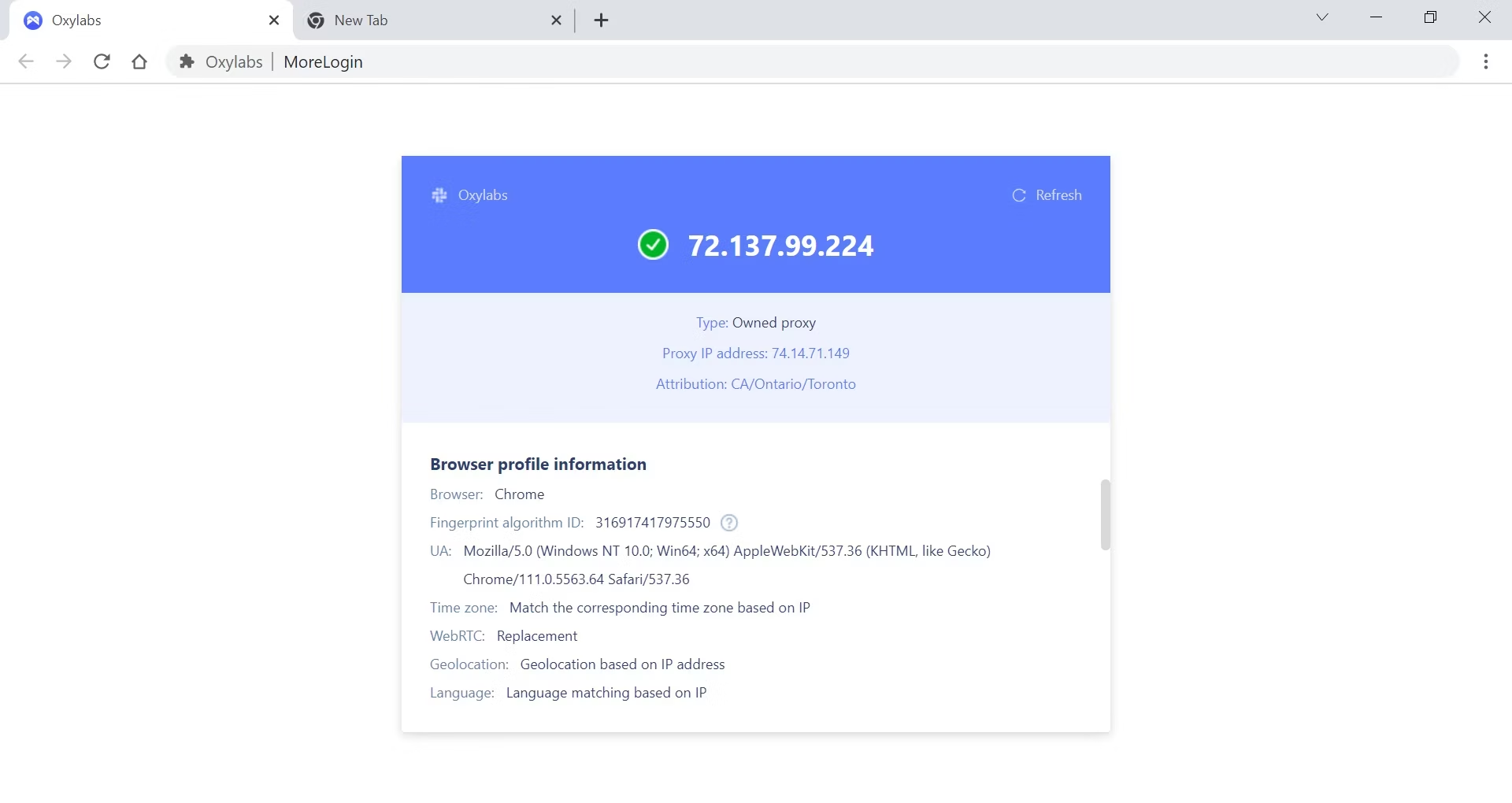The height and width of the screenshot is (803, 1512).
Task: Click the help icon beside Fingerprint algorithm ID
Action: pos(729,523)
